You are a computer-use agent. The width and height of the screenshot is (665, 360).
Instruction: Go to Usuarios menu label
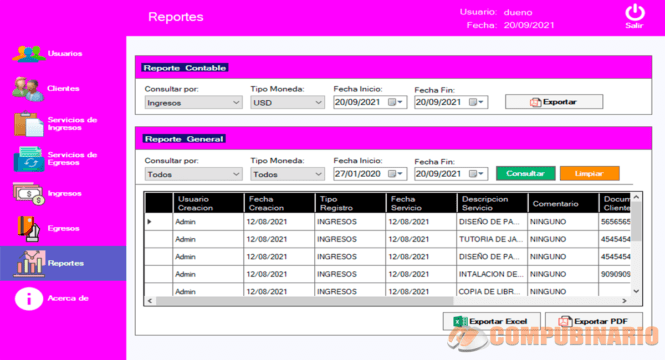65,53
